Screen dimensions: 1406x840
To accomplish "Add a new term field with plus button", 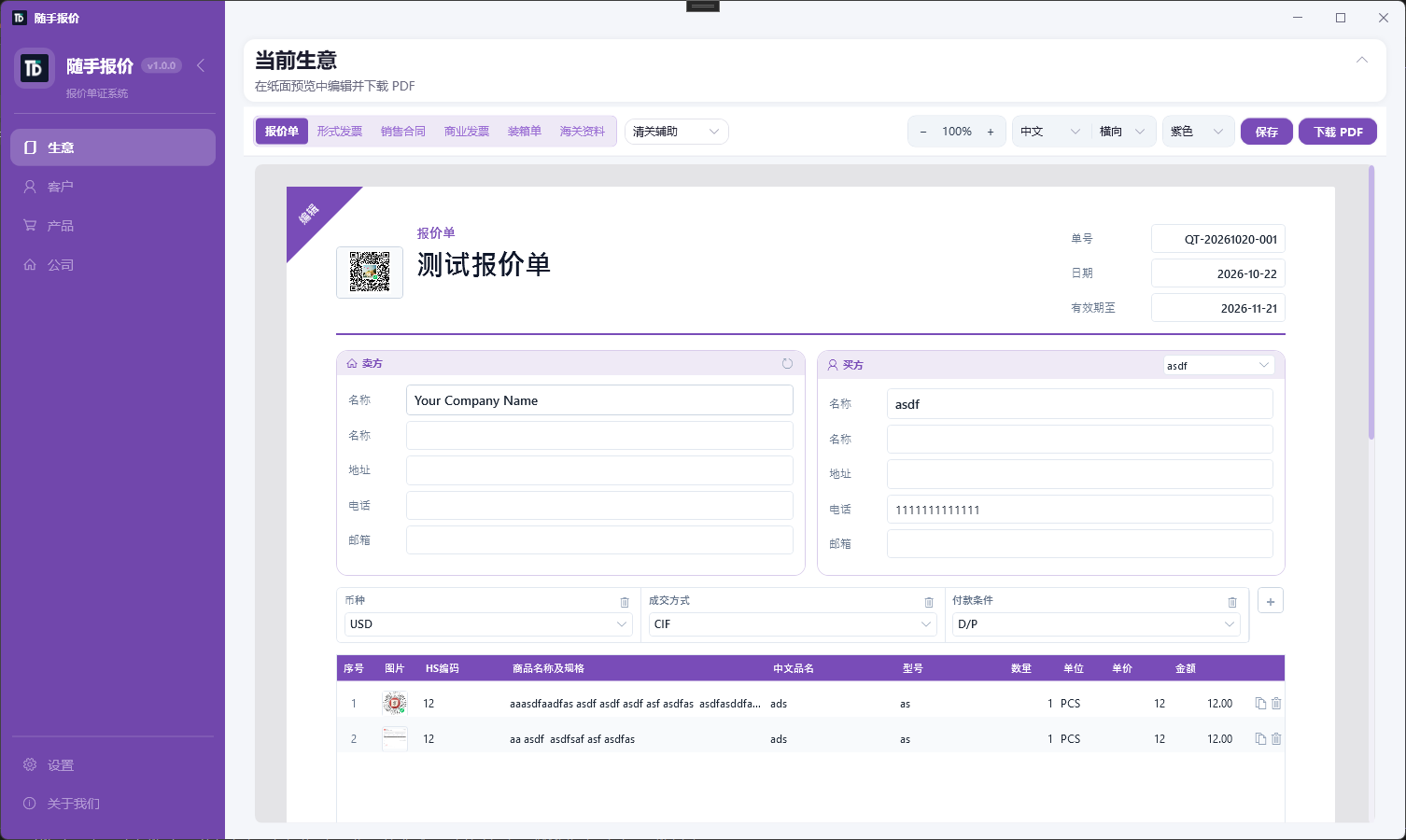I will coord(1271,601).
